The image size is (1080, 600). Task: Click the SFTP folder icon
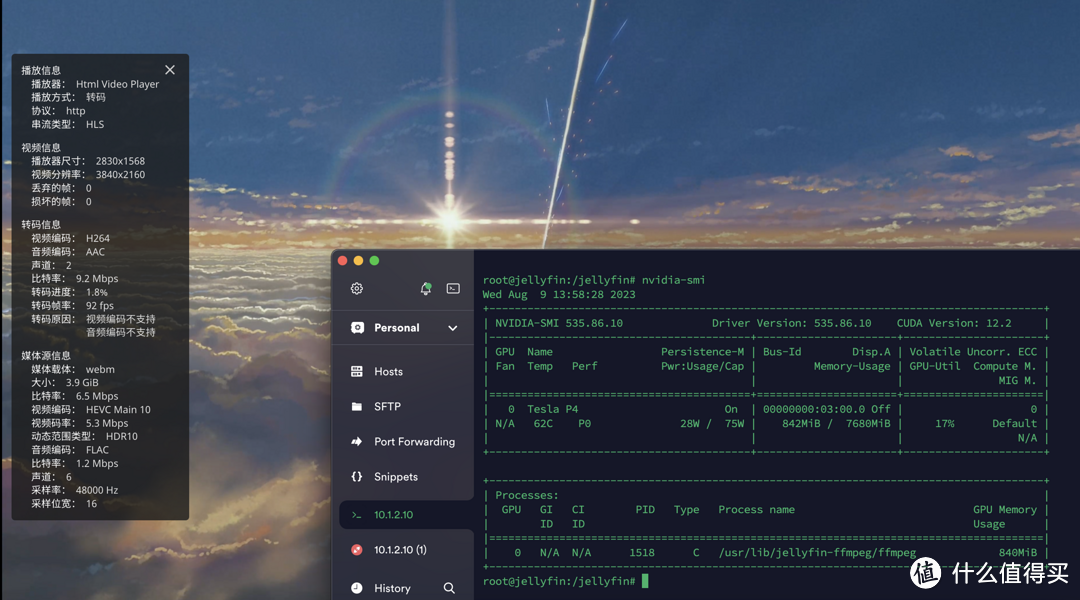tap(357, 406)
